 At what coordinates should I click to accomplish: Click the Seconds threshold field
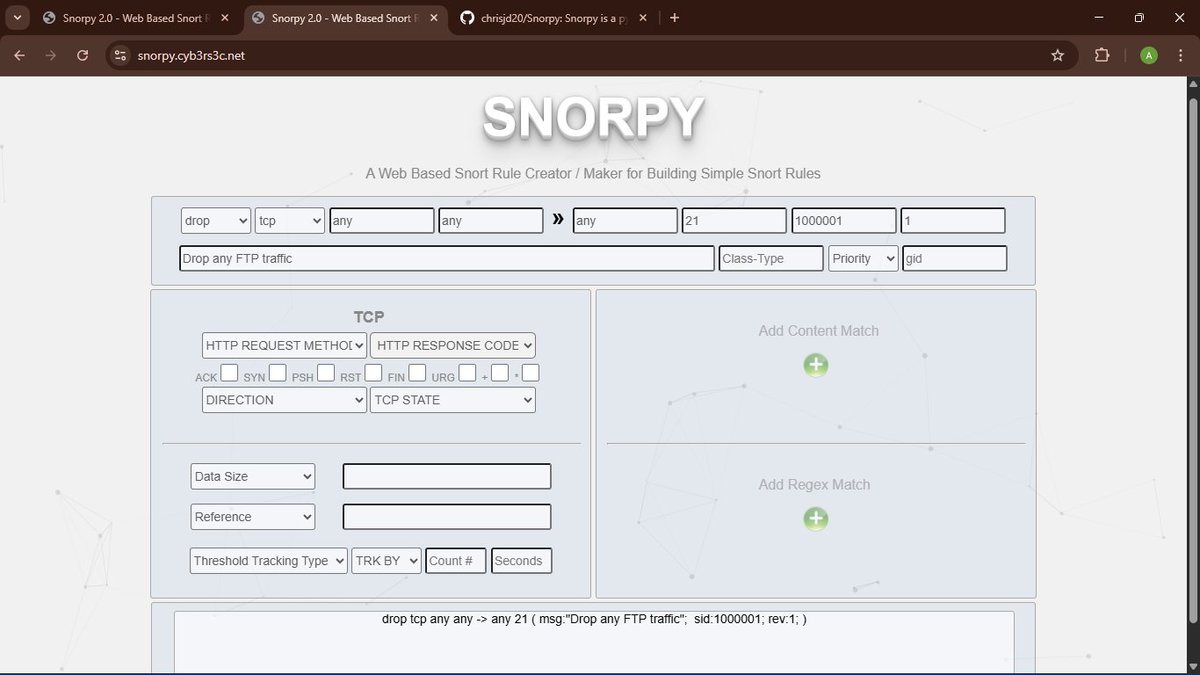(x=522, y=561)
